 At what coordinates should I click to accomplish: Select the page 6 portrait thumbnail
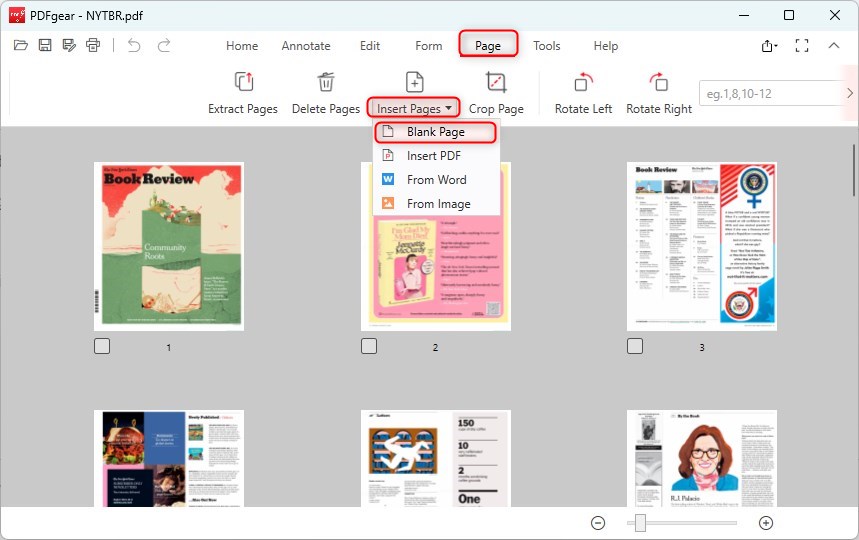[702, 458]
